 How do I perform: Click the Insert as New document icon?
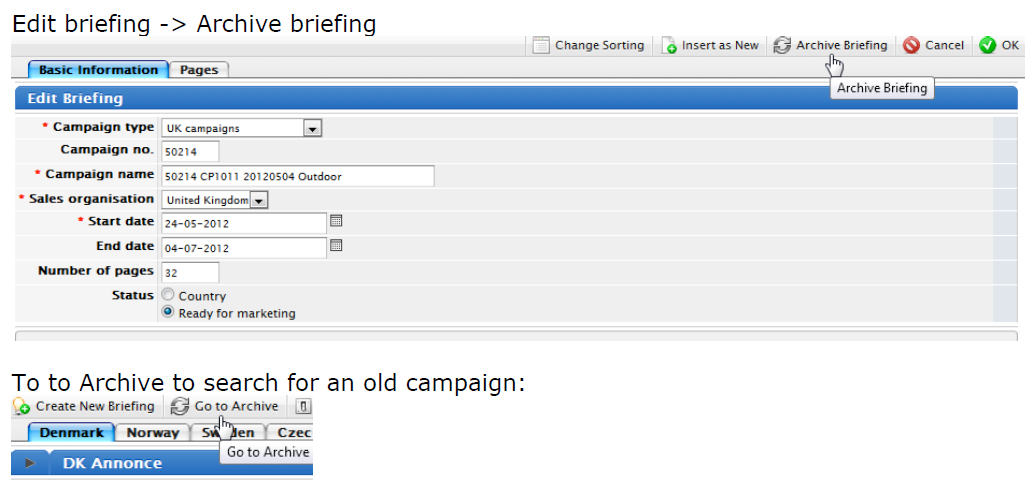click(x=669, y=45)
